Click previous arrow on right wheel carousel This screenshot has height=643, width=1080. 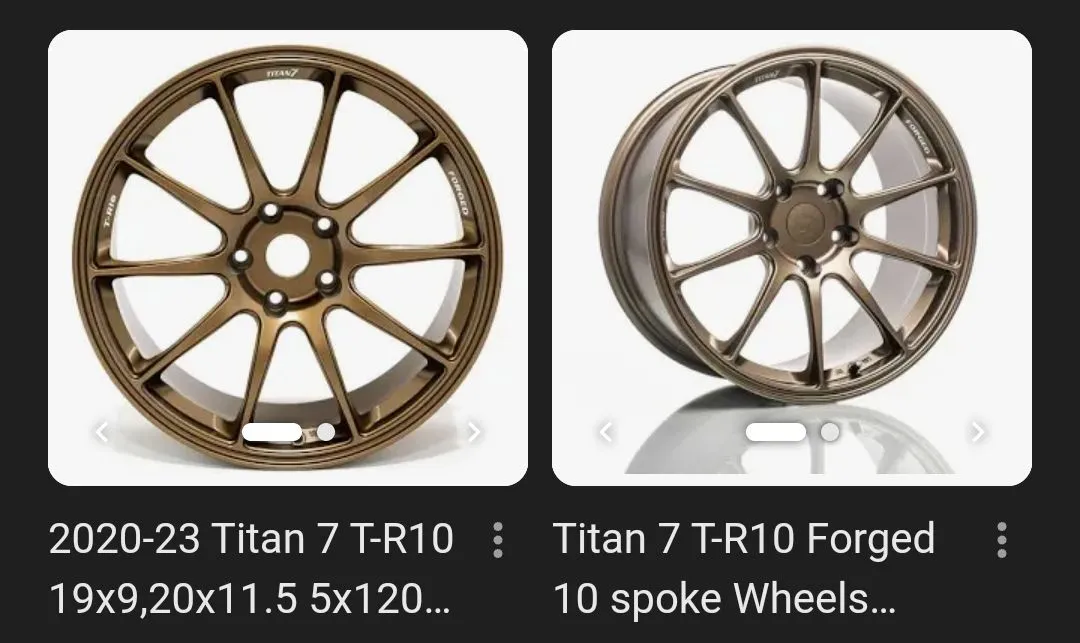pos(605,432)
